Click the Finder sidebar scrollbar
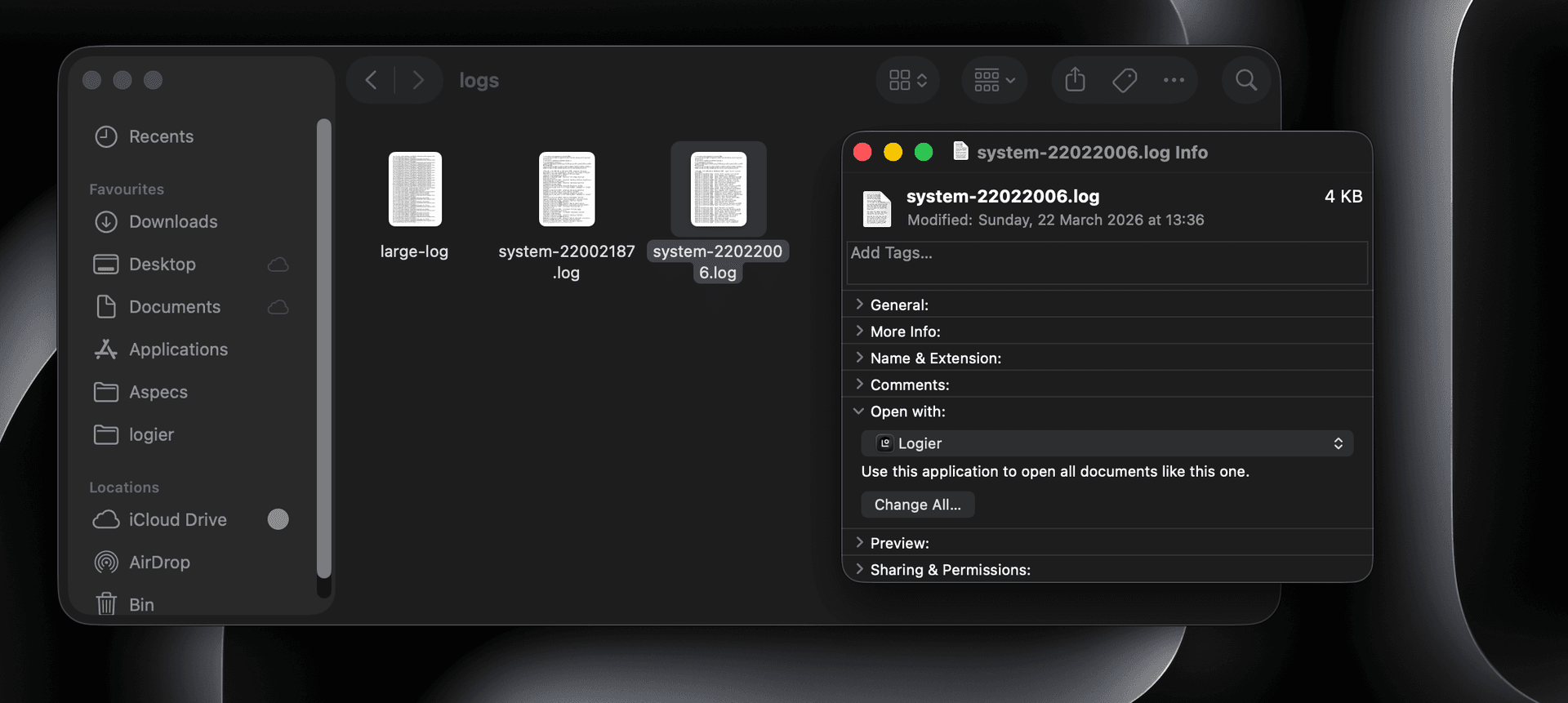1568x703 pixels. tap(324, 349)
